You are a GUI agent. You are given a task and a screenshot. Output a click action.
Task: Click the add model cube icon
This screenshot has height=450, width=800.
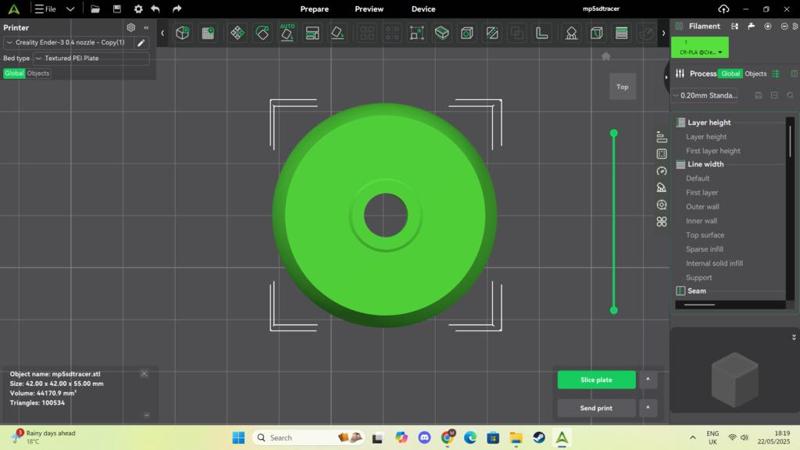click(183, 33)
